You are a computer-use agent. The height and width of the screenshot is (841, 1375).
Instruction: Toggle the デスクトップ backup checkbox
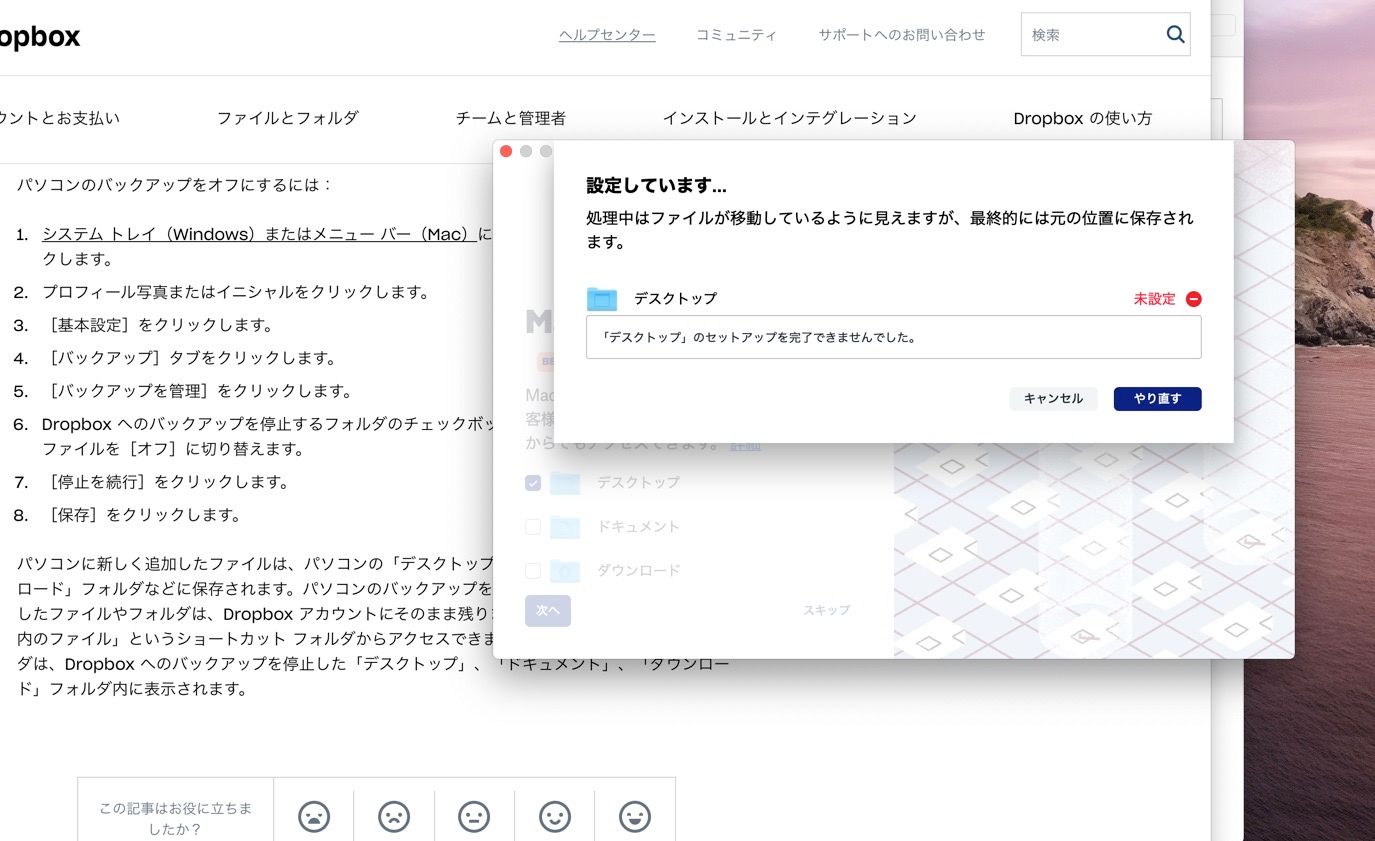pos(533,483)
